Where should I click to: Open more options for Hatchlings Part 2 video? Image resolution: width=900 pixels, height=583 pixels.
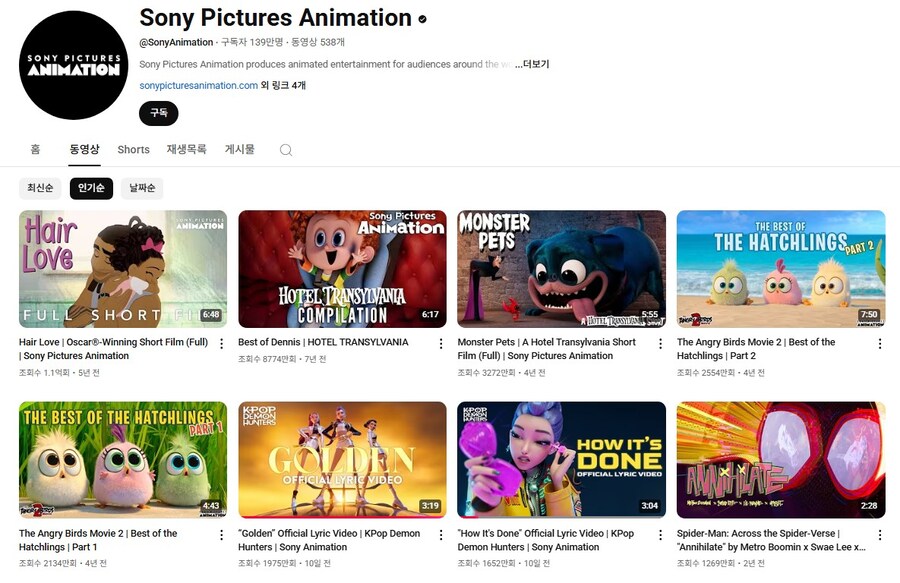pyautogui.click(x=879, y=344)
